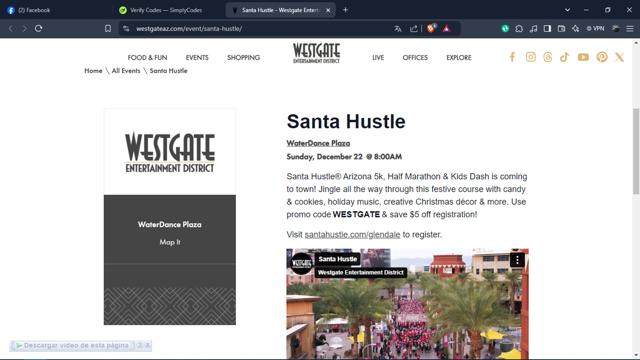This screenshot has width=640, height=360.
Task: Open the Brave wallet icon
Action: pos(561,29)
